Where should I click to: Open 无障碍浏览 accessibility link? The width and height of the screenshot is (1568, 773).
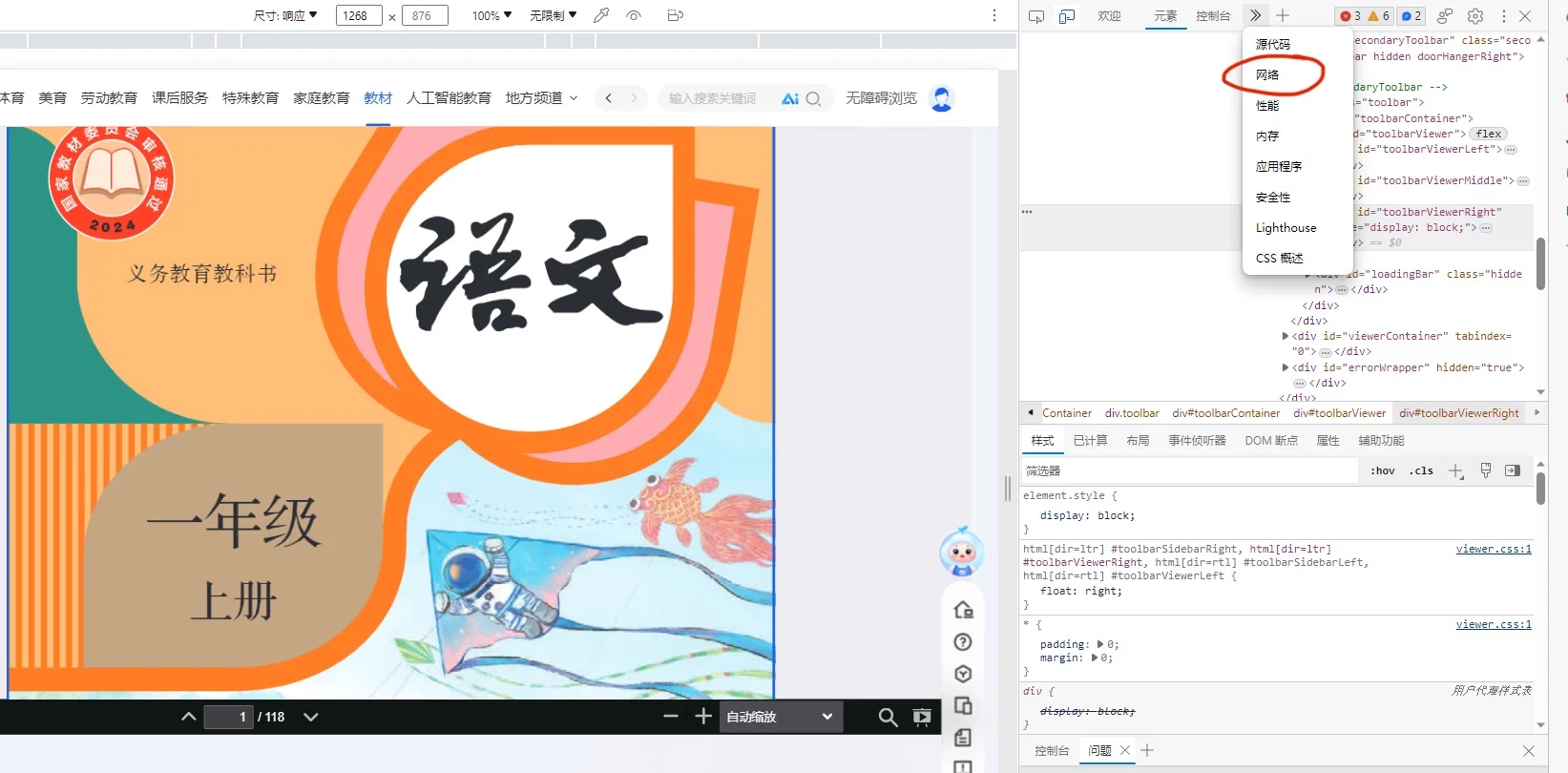[881, 98]
